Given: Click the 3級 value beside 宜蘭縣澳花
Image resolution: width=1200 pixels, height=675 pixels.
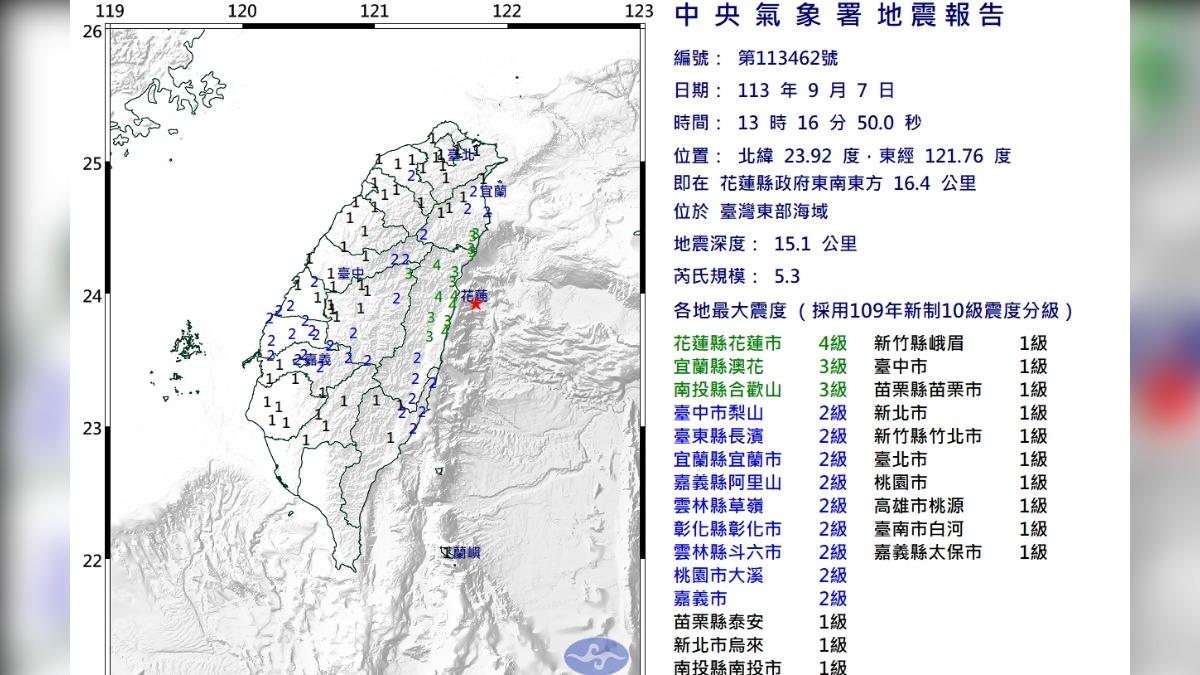Looking at the screenshot, I should click(833, 366).
